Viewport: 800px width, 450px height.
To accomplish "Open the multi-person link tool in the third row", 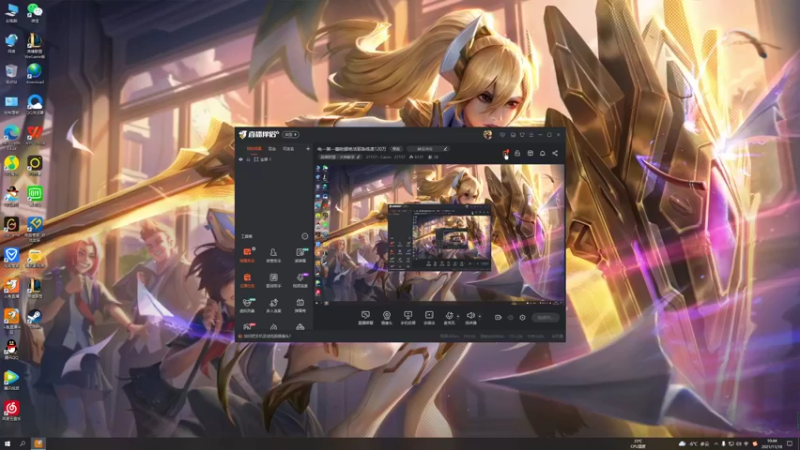I will (273, 305).
